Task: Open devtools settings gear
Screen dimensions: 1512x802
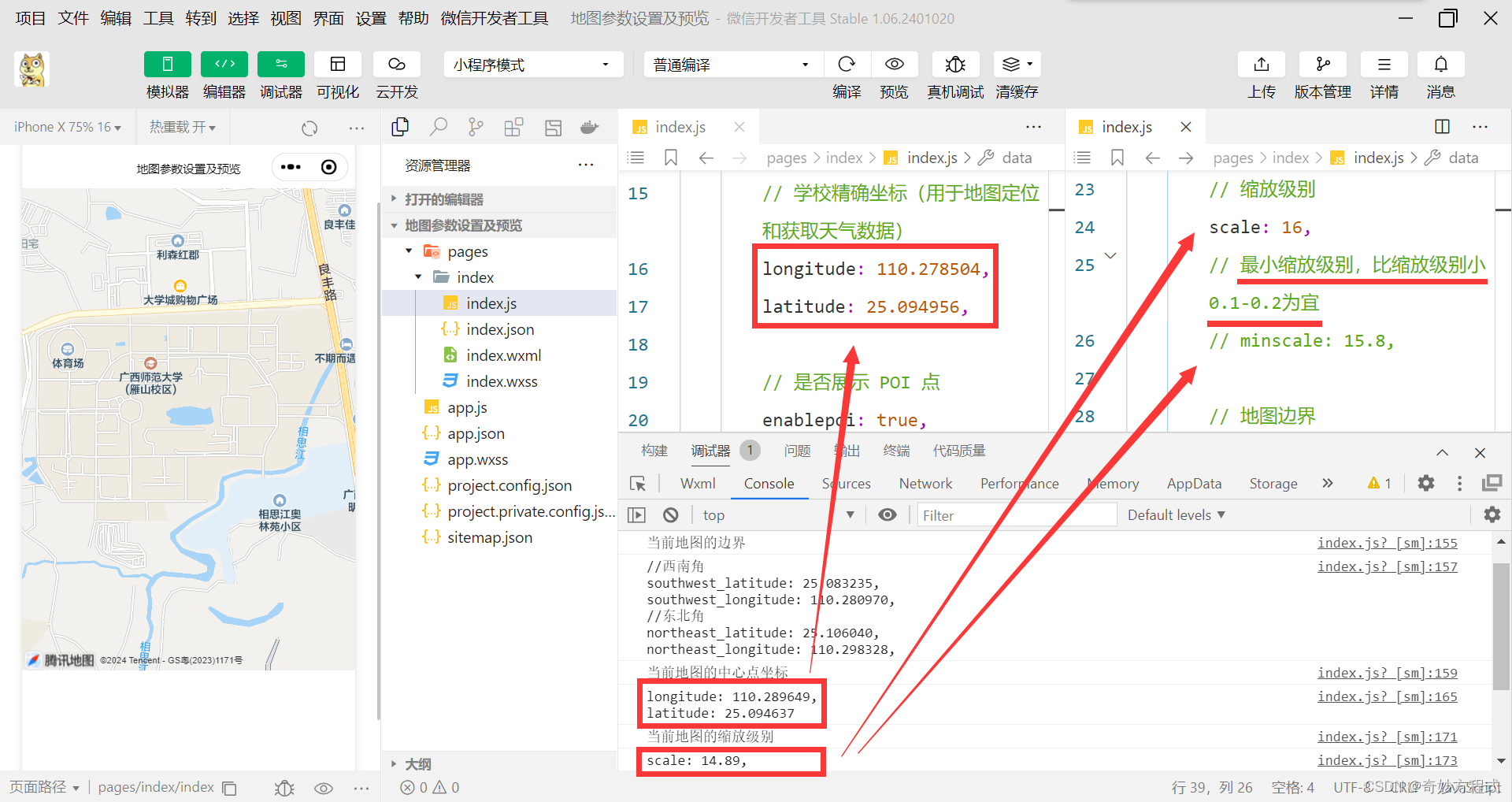Action: tap(1426, 483)
